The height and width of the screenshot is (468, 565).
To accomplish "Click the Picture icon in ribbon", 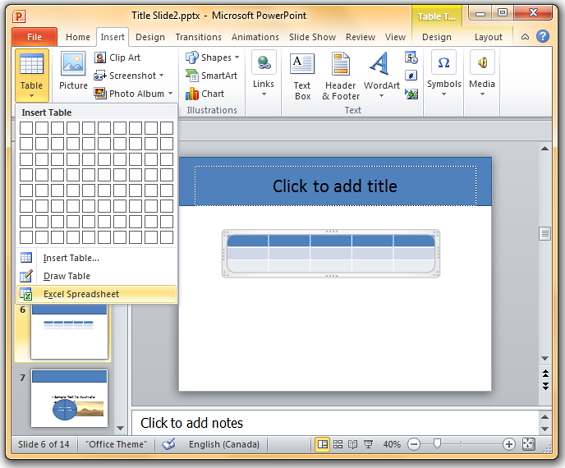I will pyautogui.click(x=73, y=71).
